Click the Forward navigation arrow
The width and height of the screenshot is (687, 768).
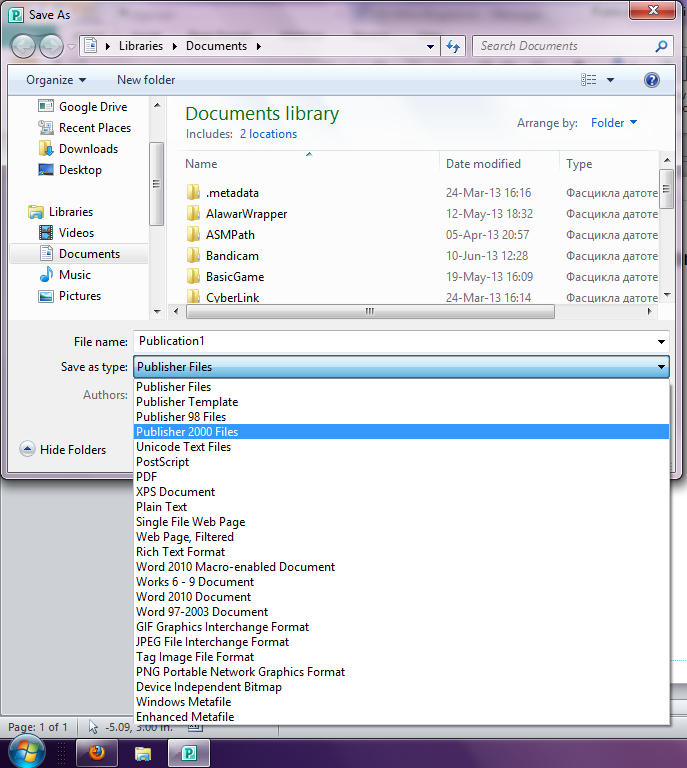tap(51, 47)
